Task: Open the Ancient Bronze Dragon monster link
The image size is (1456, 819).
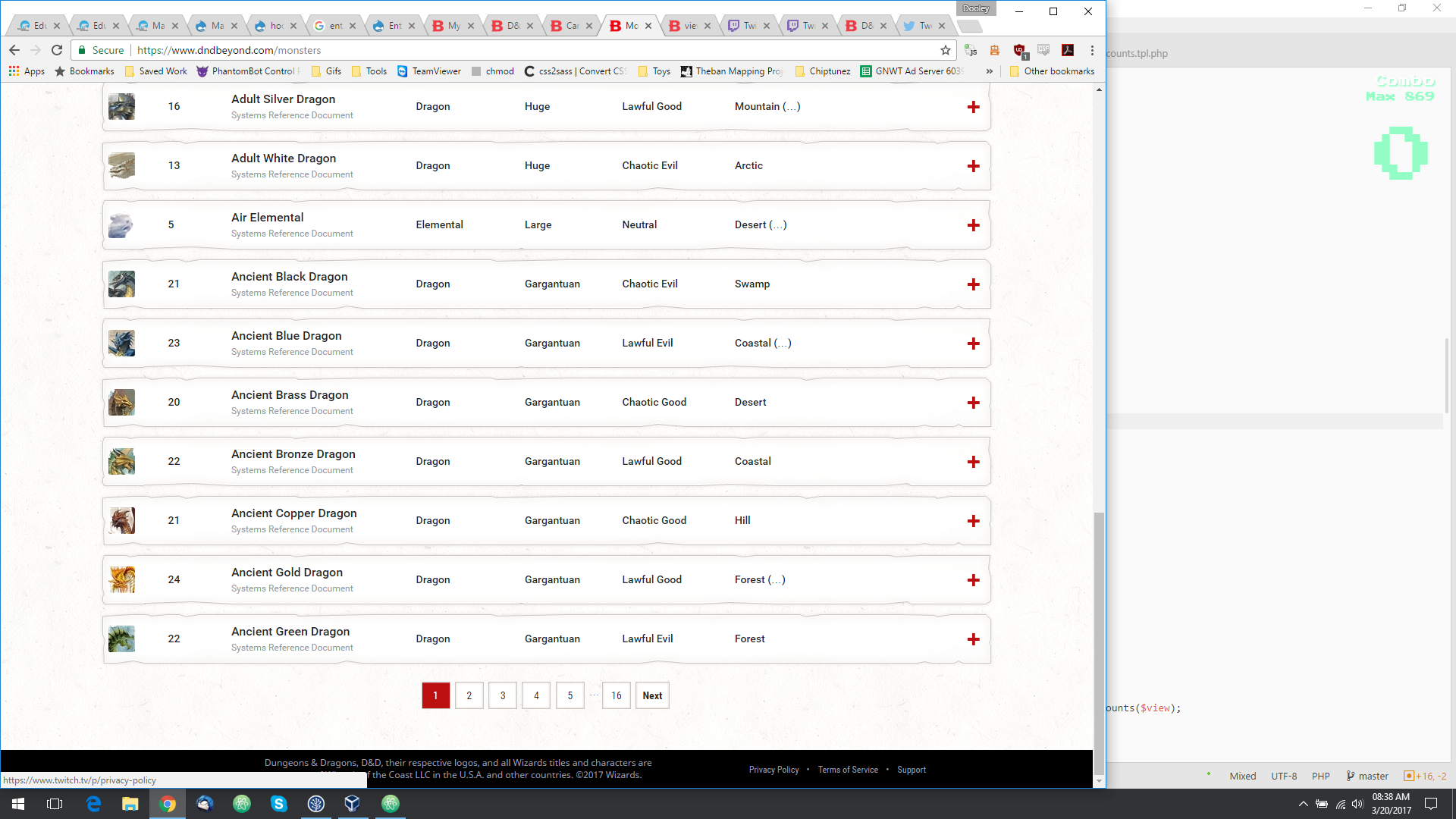Action: pyautogui.click(x=293, y=454)
